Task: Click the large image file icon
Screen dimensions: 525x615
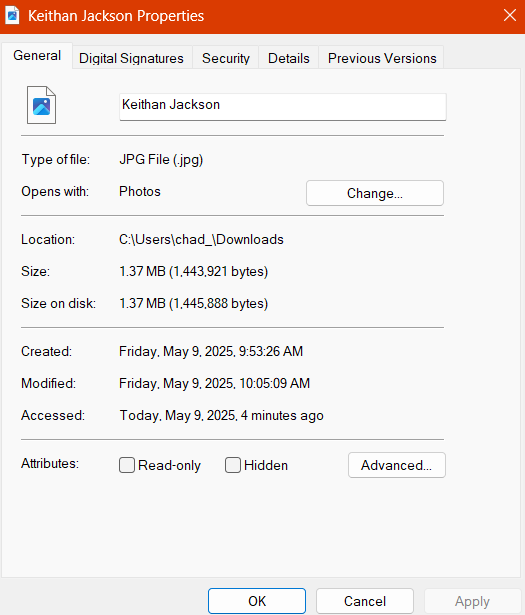Action: [42, 105]
